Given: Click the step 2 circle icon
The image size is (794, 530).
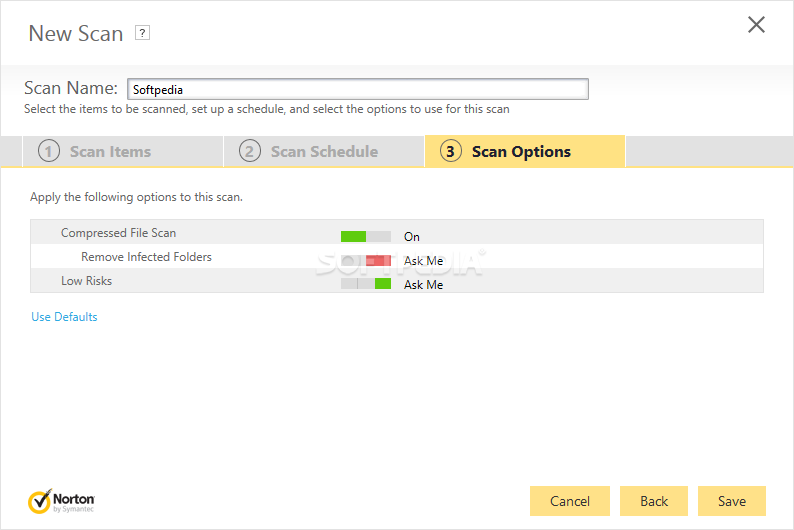Looking at the screenshot, I should point(249,152).
